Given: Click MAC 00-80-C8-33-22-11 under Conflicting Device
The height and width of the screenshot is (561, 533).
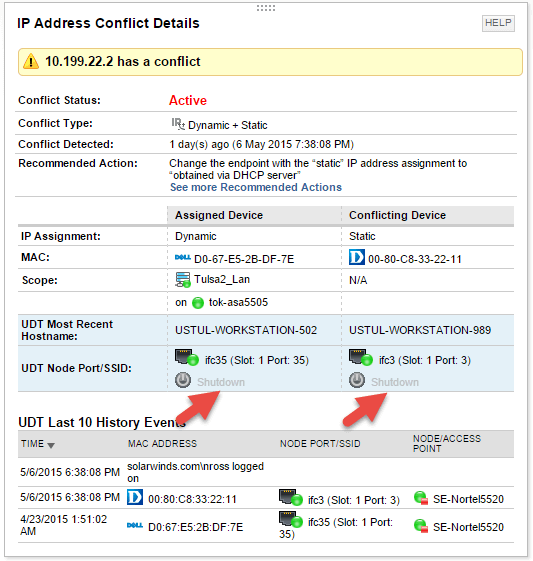Looking at the screenshot, I should click(415, 259).
